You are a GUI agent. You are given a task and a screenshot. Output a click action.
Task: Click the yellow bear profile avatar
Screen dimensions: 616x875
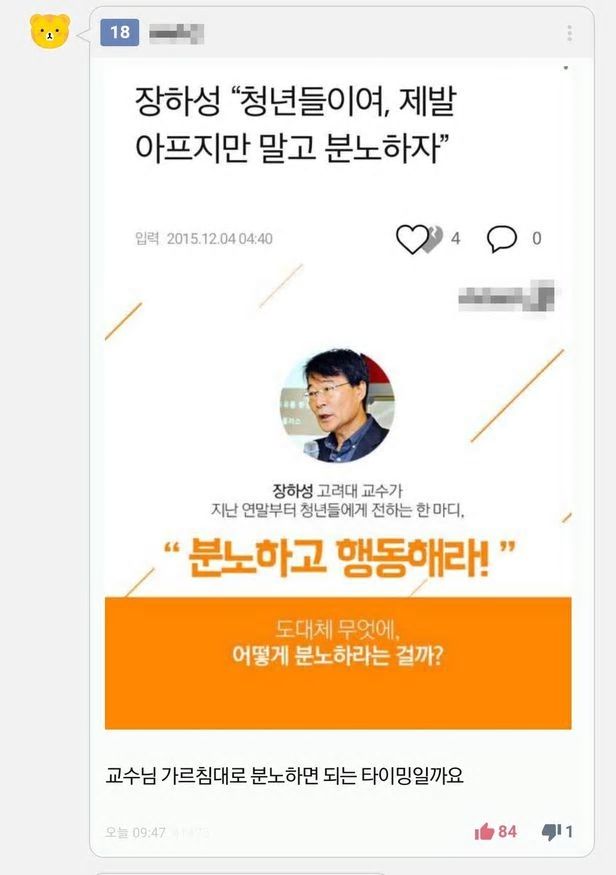coord(50,31)
